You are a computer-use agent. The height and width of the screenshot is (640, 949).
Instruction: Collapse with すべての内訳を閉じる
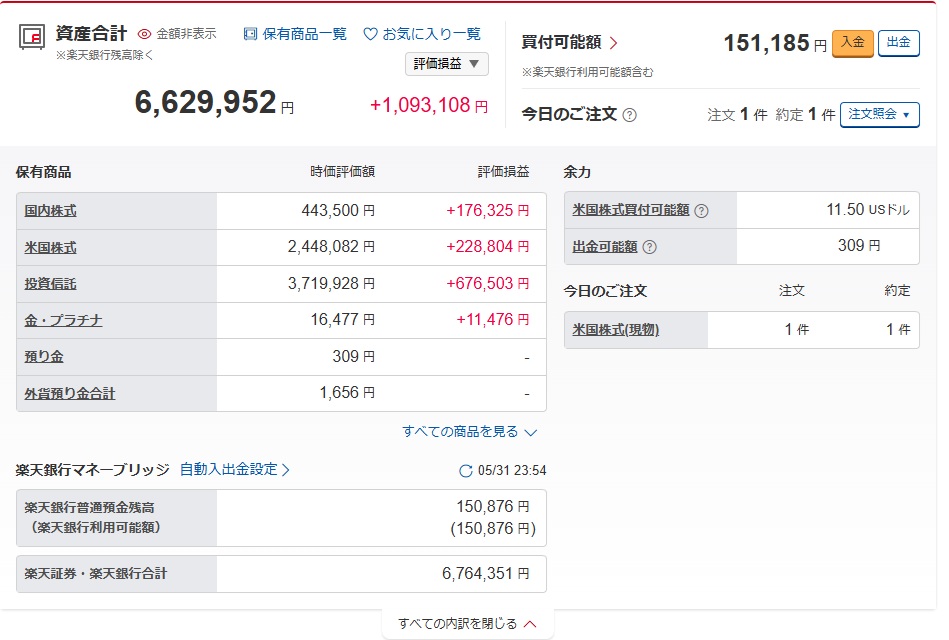pos(467,624)
